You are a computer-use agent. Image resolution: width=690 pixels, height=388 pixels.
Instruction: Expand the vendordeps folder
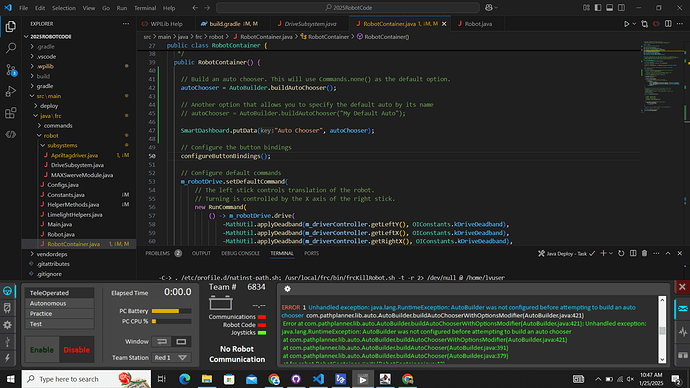[52, 254]
